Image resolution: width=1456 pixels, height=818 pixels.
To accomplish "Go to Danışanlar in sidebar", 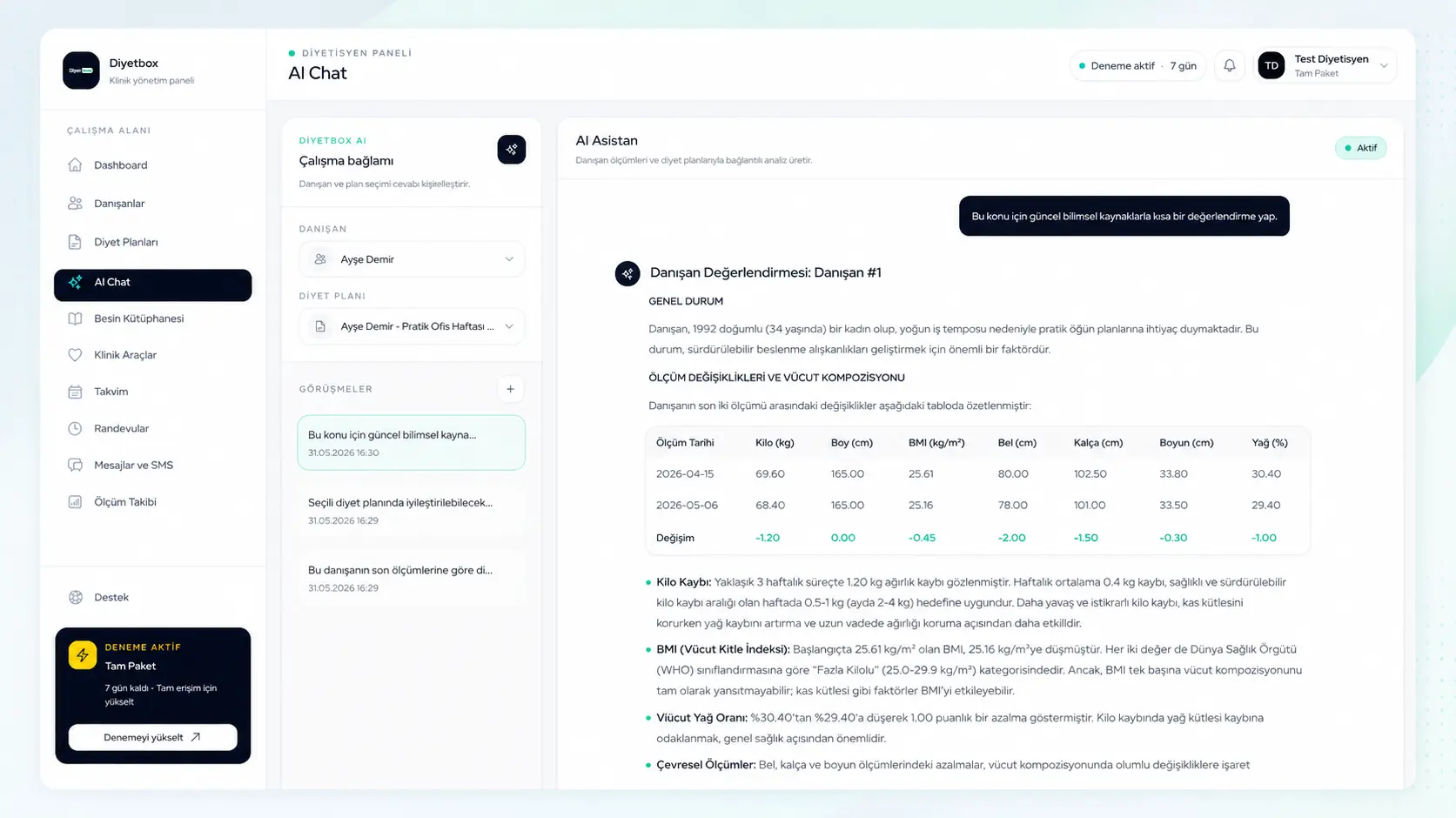I will 152,204.
